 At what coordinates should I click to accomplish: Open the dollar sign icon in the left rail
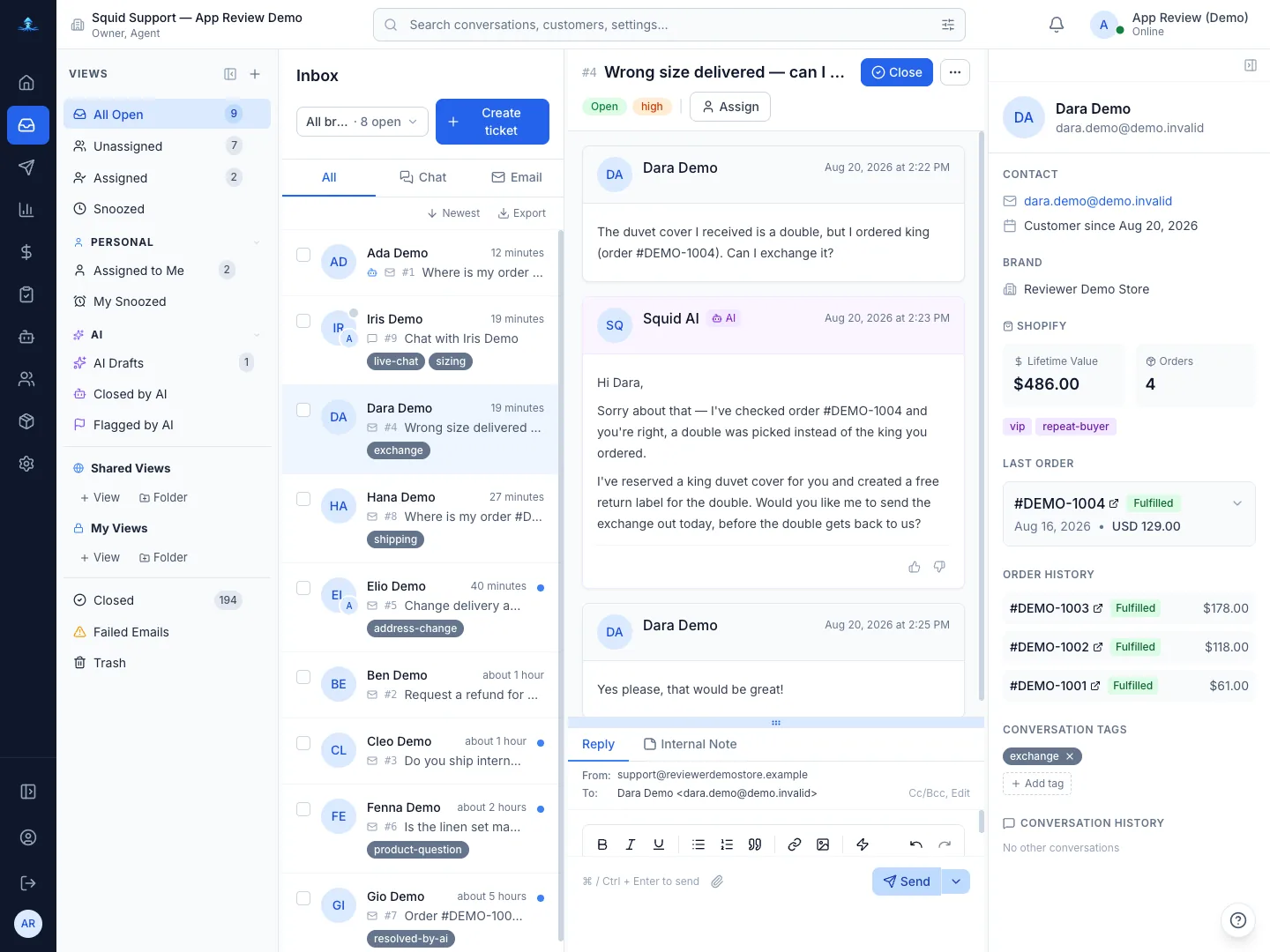(26, 252)
